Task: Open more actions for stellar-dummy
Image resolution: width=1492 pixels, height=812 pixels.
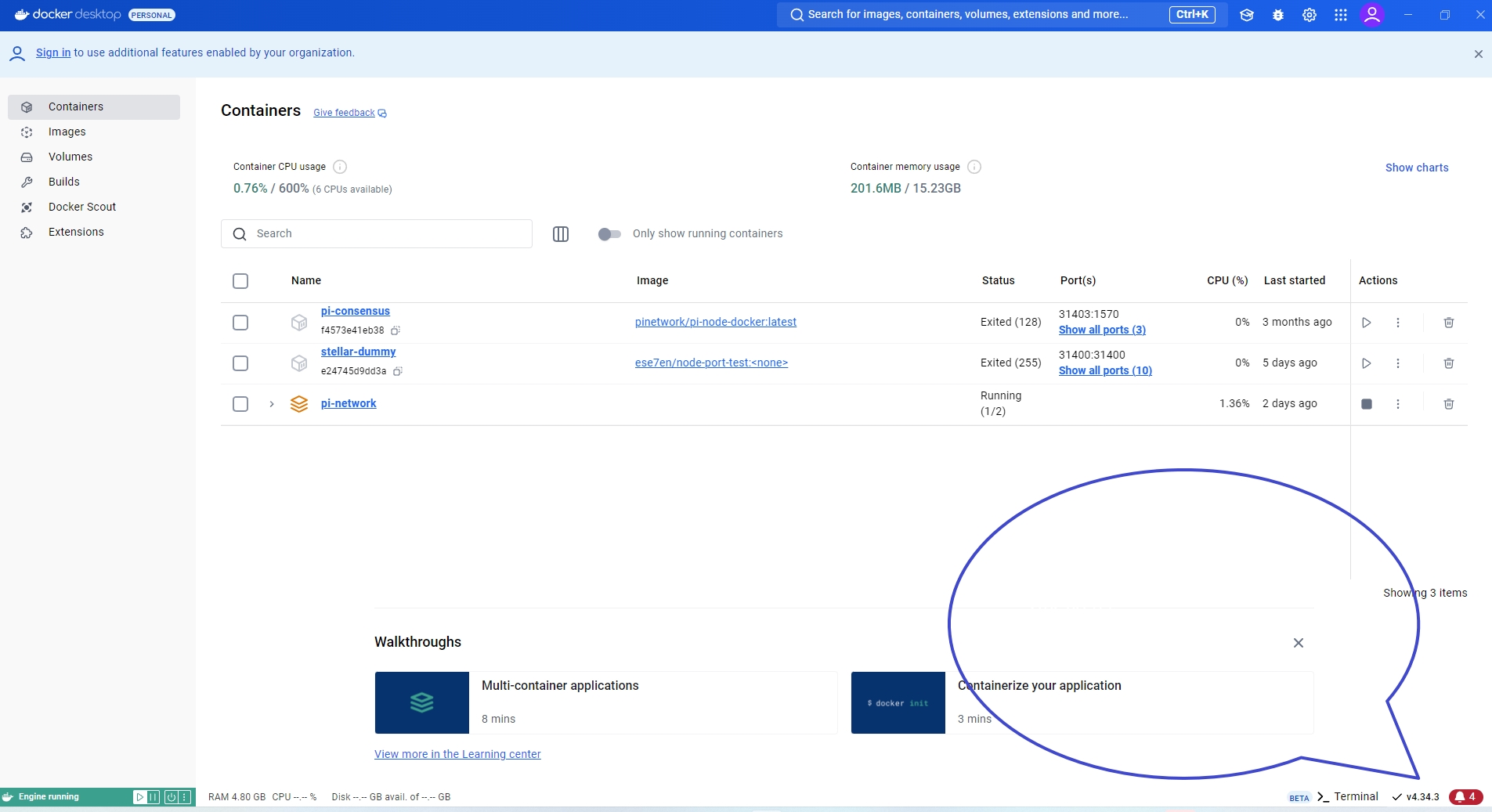Action: click(1398, 363)
